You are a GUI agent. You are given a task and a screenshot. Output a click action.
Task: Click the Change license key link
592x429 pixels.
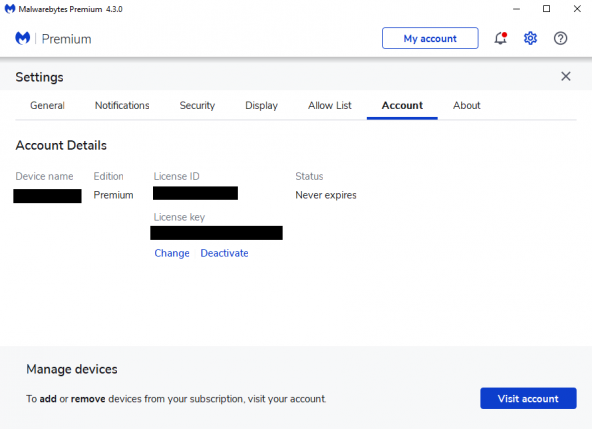[x=172, y=253]
